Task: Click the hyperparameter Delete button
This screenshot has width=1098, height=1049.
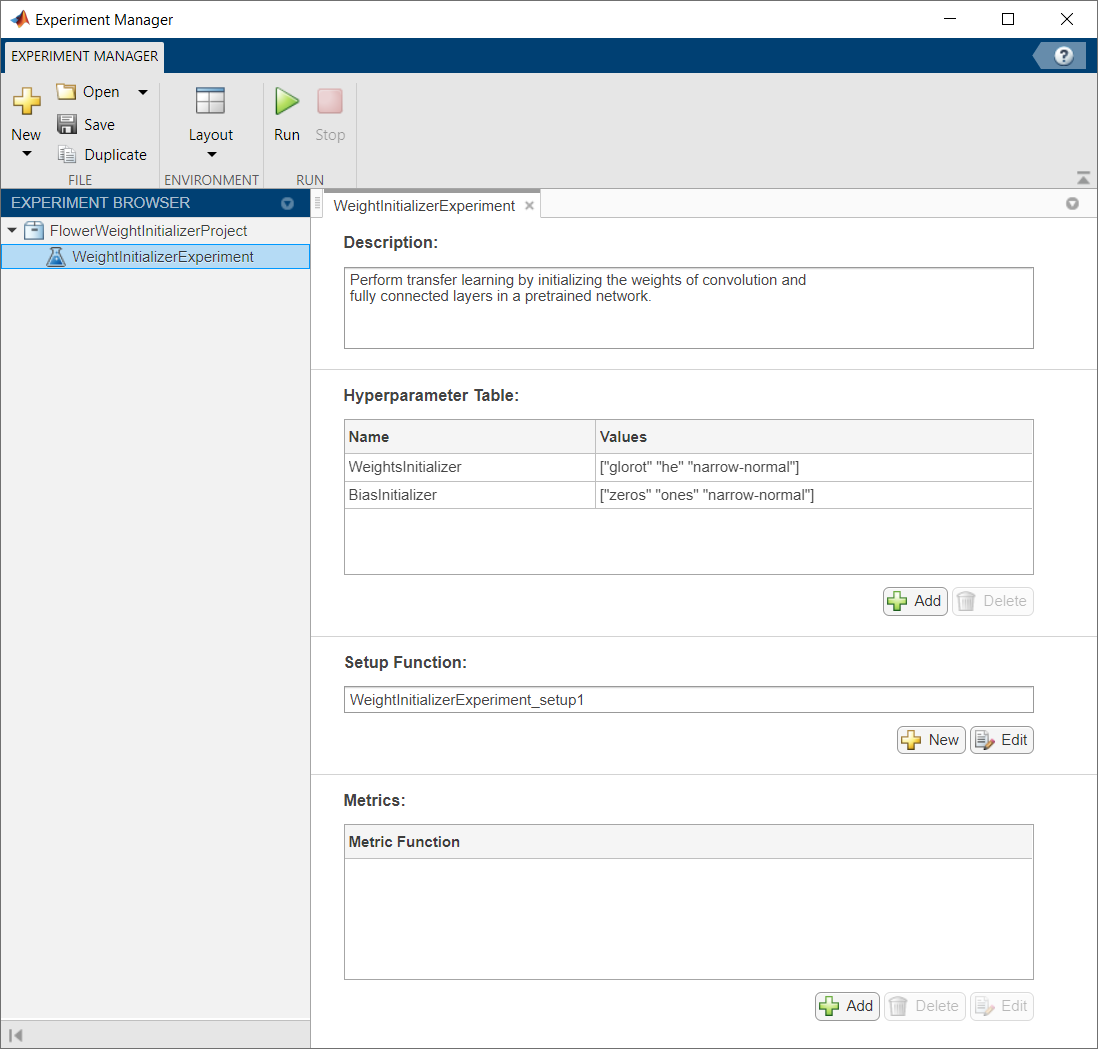Action: [992, 601]
